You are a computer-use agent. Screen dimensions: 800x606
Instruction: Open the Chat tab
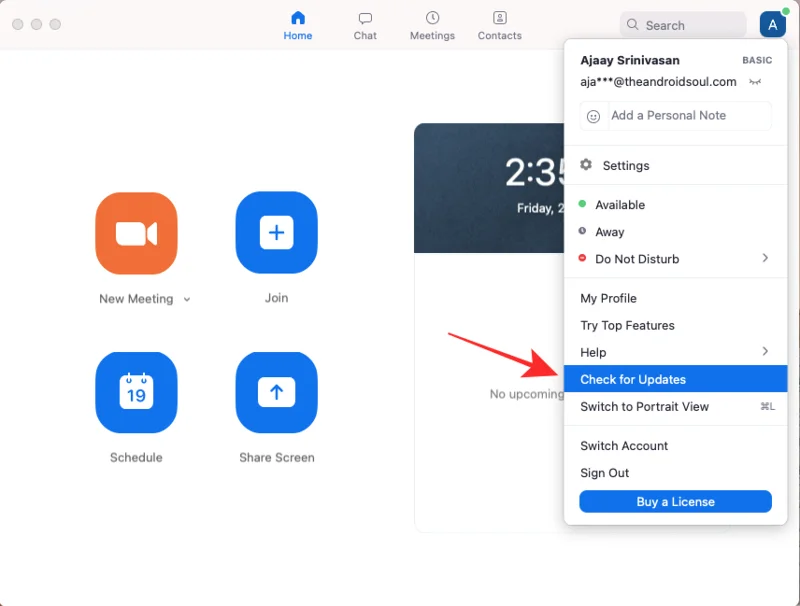365,26
